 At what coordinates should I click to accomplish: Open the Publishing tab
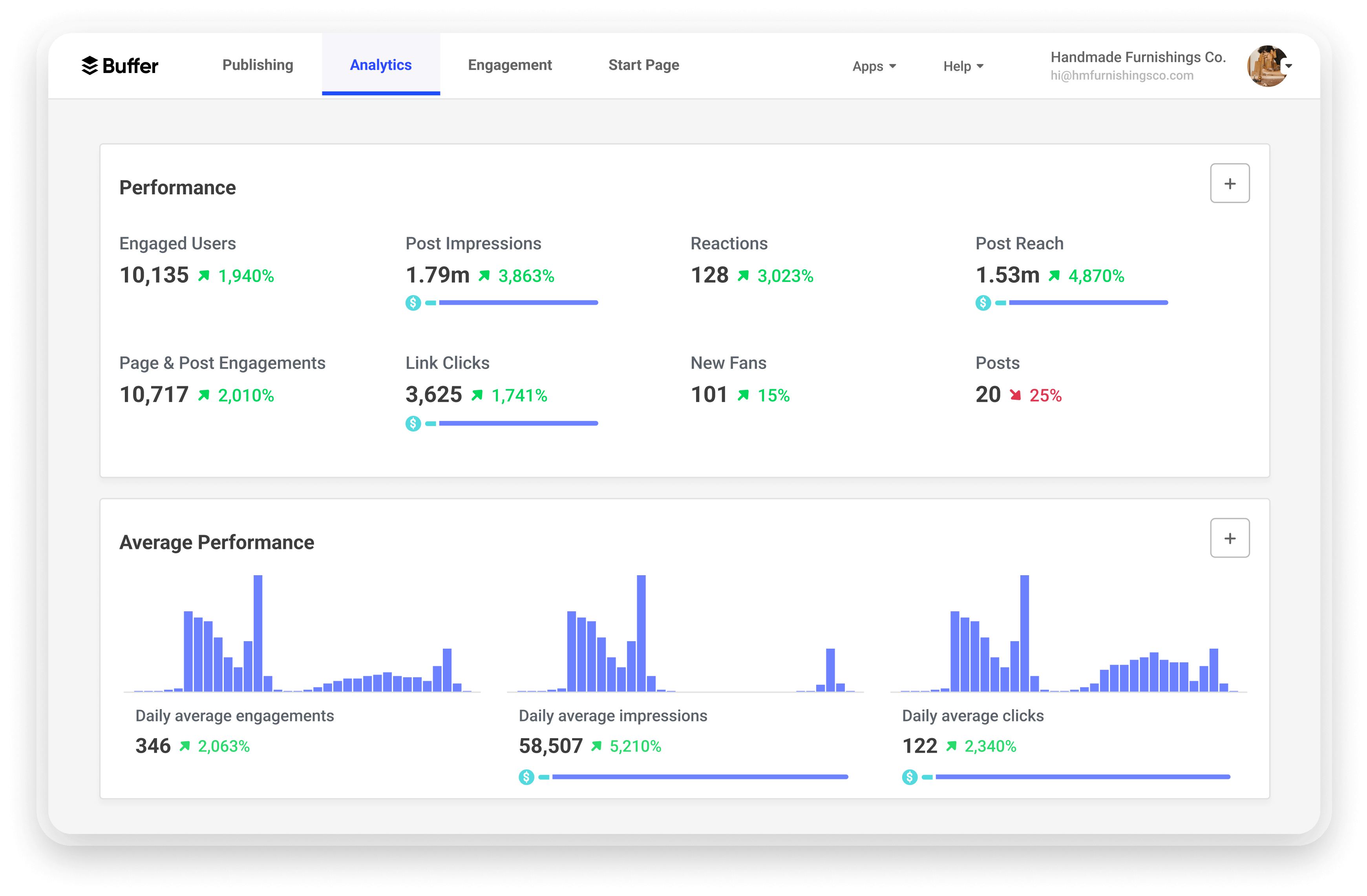[x=257, y=65]
